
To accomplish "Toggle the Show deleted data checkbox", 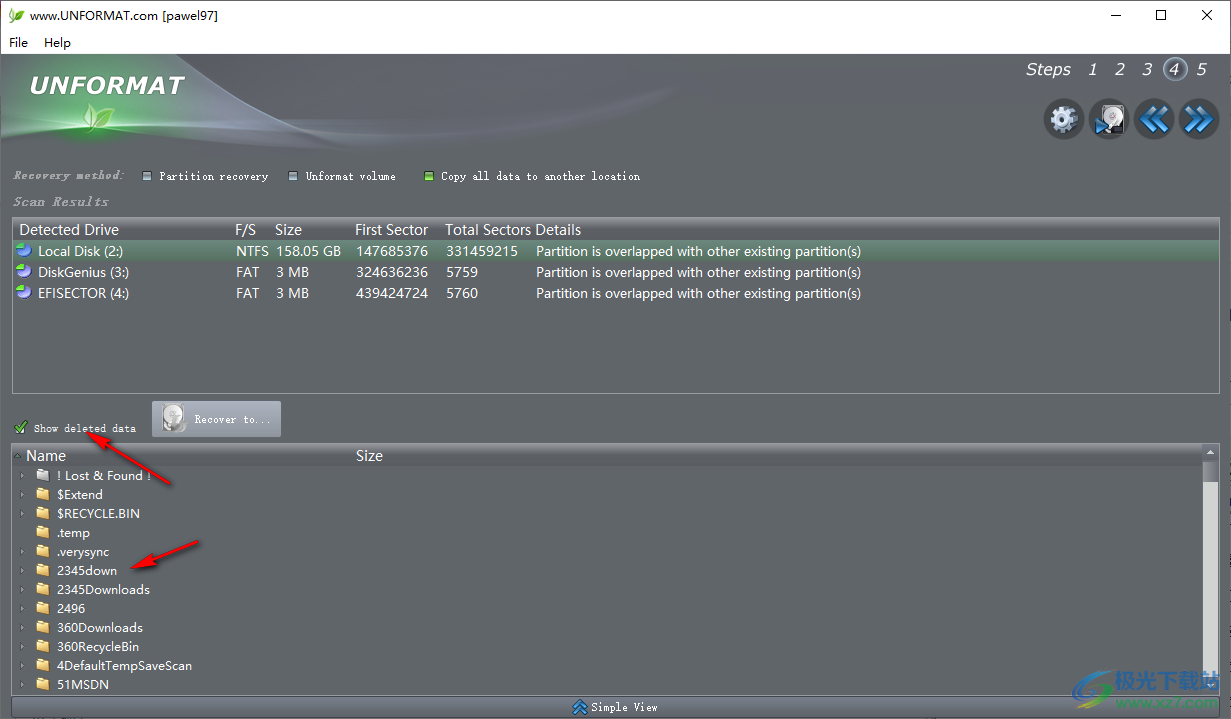I will pyautogui.click(x=21, y=428).
